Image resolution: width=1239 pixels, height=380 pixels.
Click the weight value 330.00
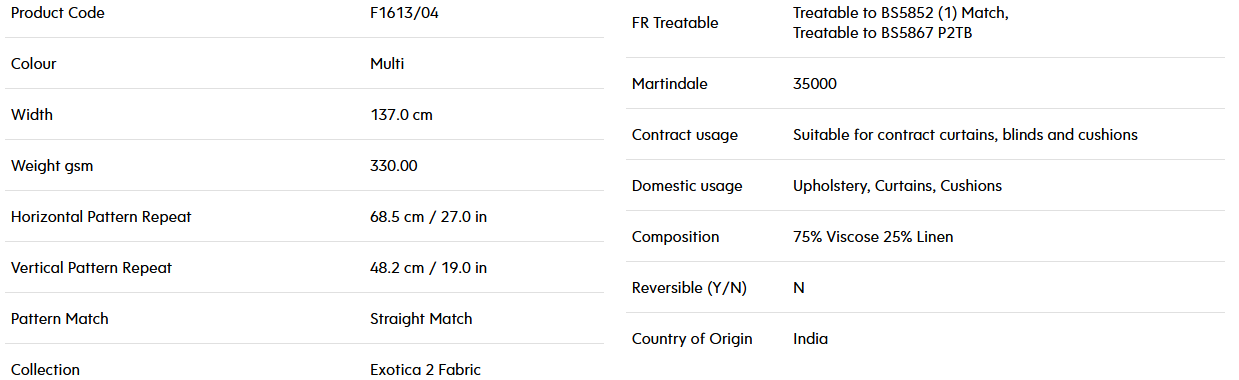pos(394,166)
